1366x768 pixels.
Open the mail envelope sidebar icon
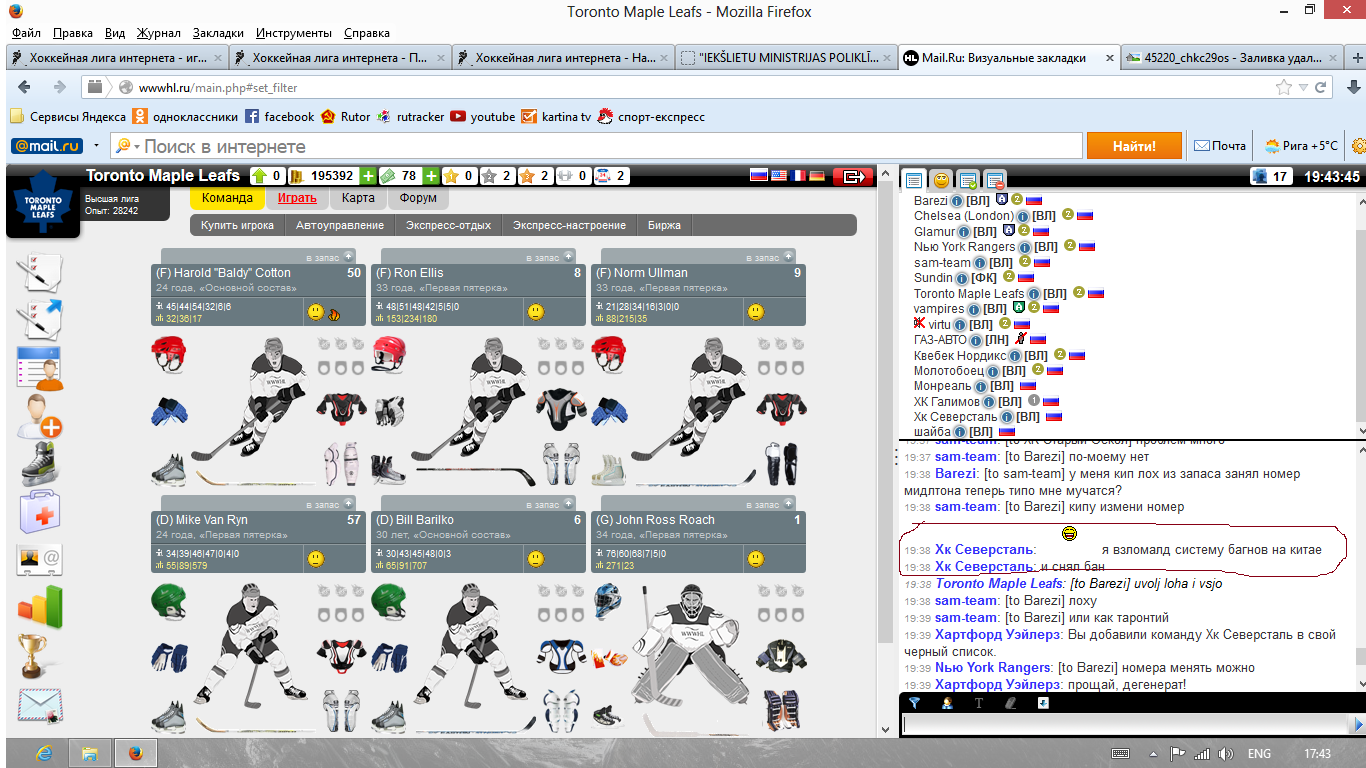pos(40,705)
